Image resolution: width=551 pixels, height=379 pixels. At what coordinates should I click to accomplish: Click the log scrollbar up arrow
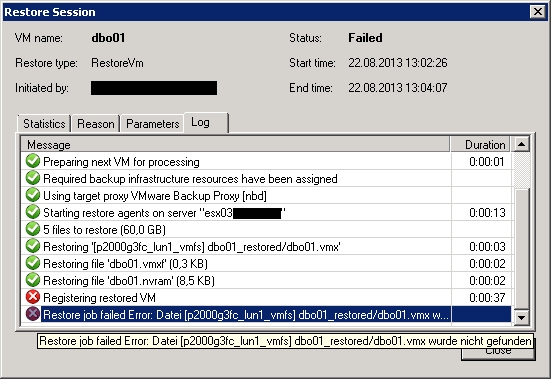(x=521, y=144)
